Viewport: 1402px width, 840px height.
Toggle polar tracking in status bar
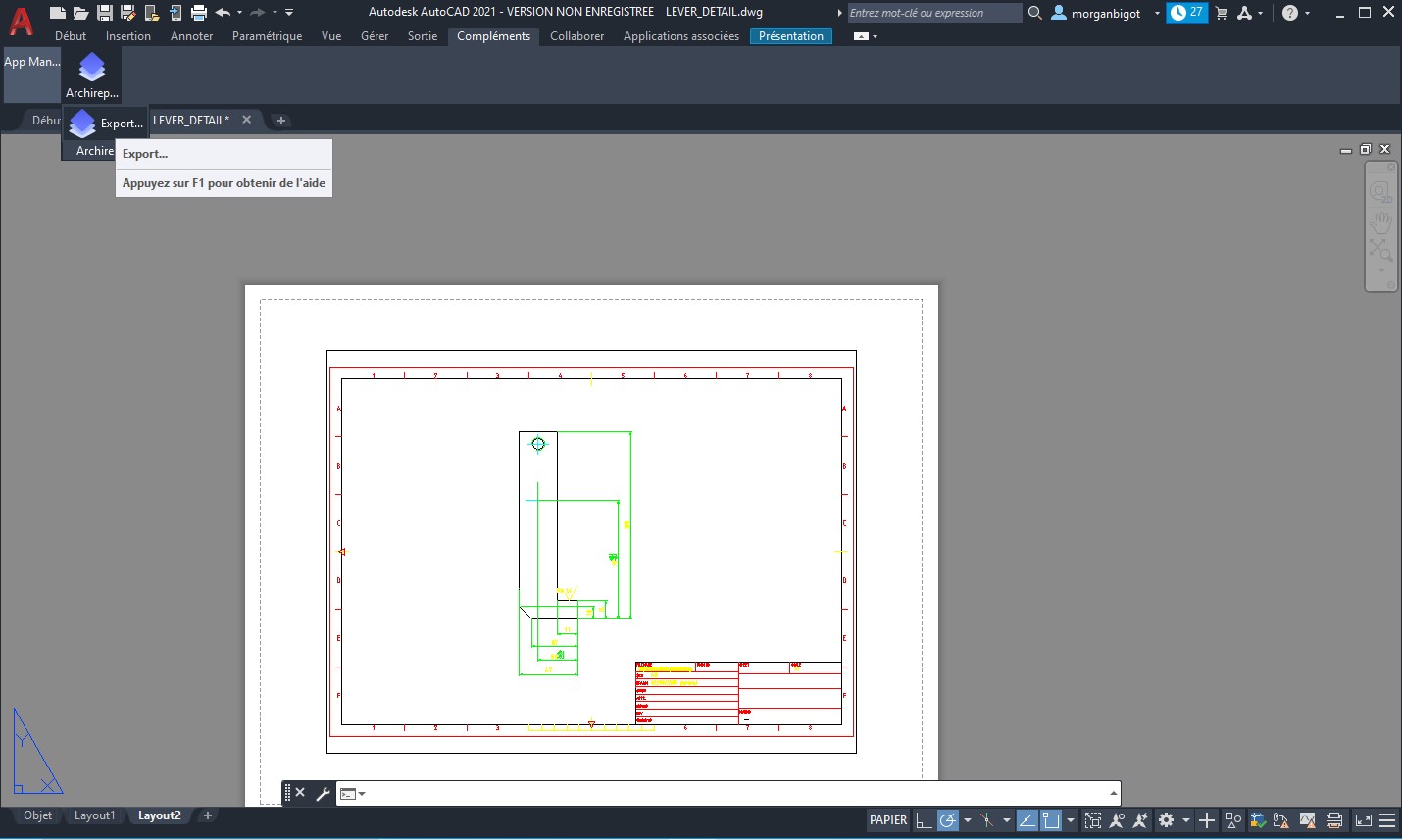[947, 820]
